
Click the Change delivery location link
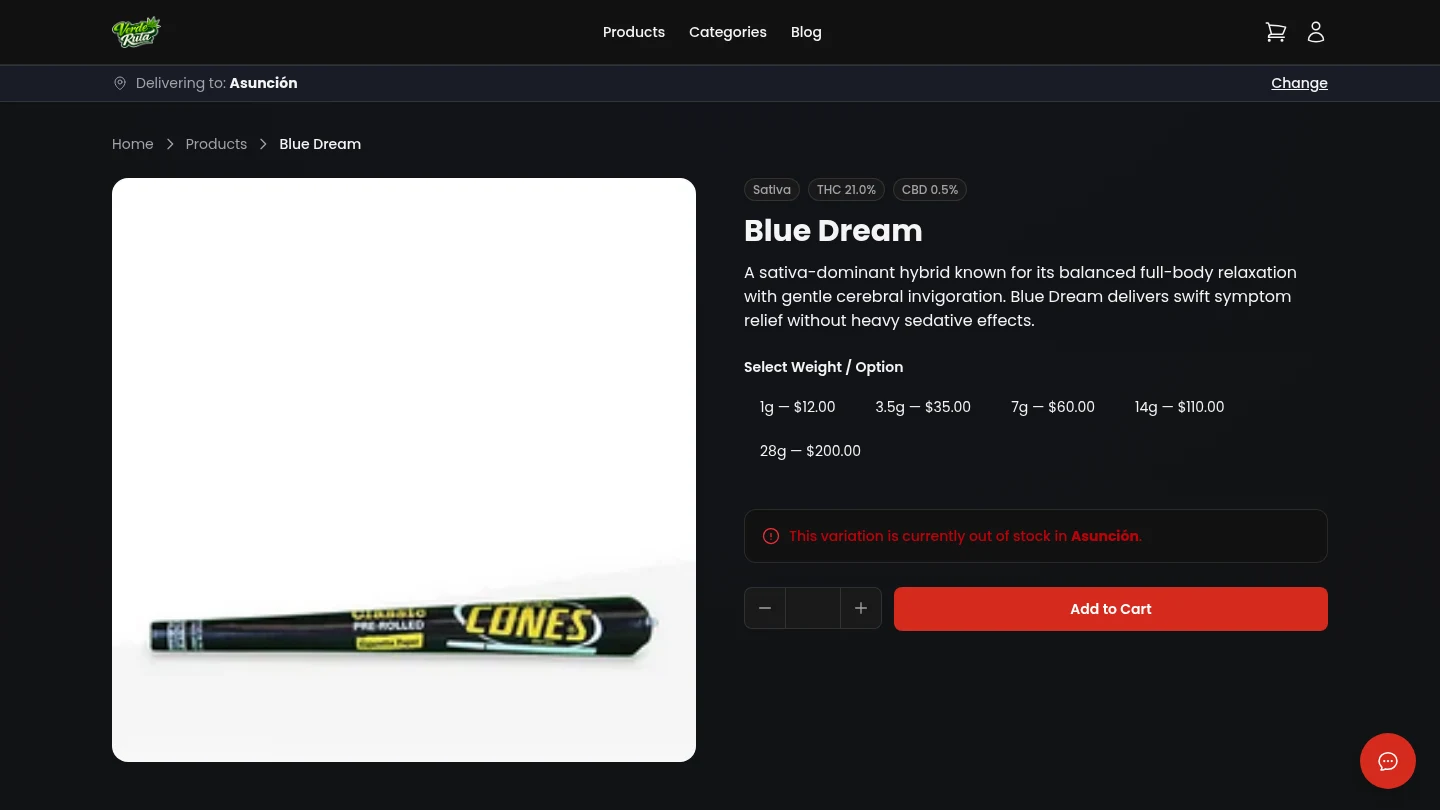pos(1299,83)
